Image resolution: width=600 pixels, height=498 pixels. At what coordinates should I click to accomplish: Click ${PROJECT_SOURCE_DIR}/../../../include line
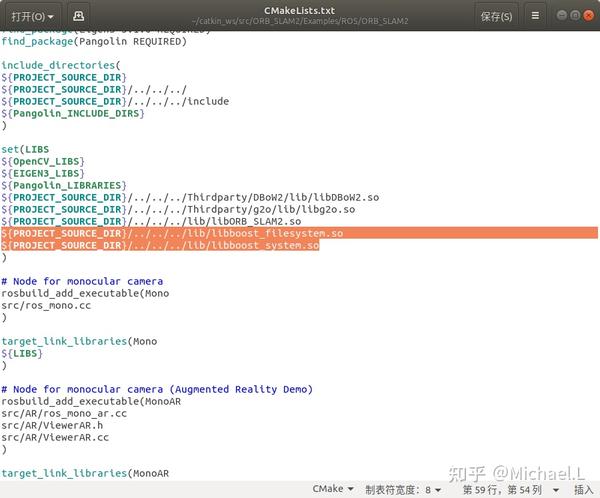[x=115, y=101]
